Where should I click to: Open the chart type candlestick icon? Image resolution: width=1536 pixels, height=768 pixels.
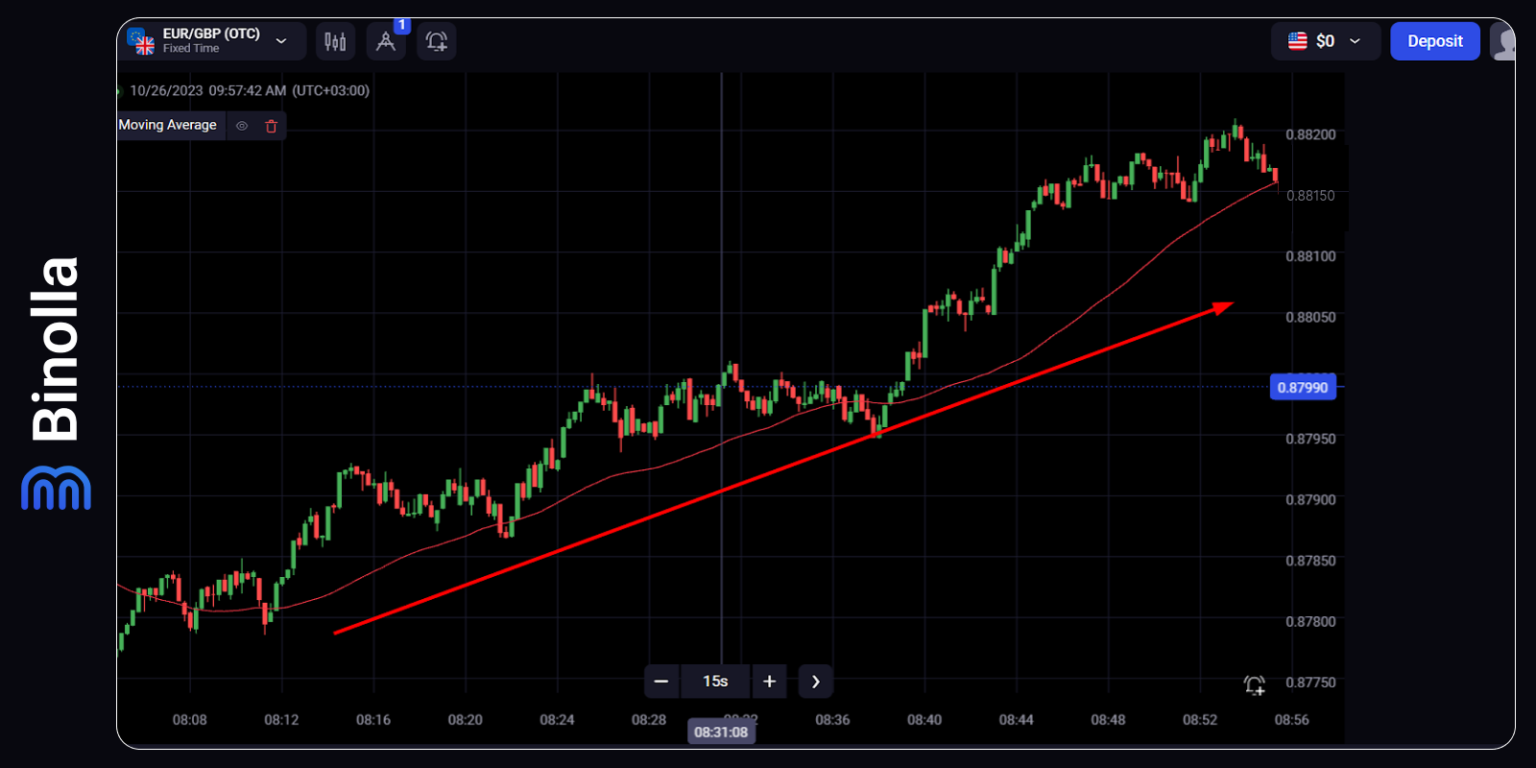pyautogui.click(x=335, y=41)
